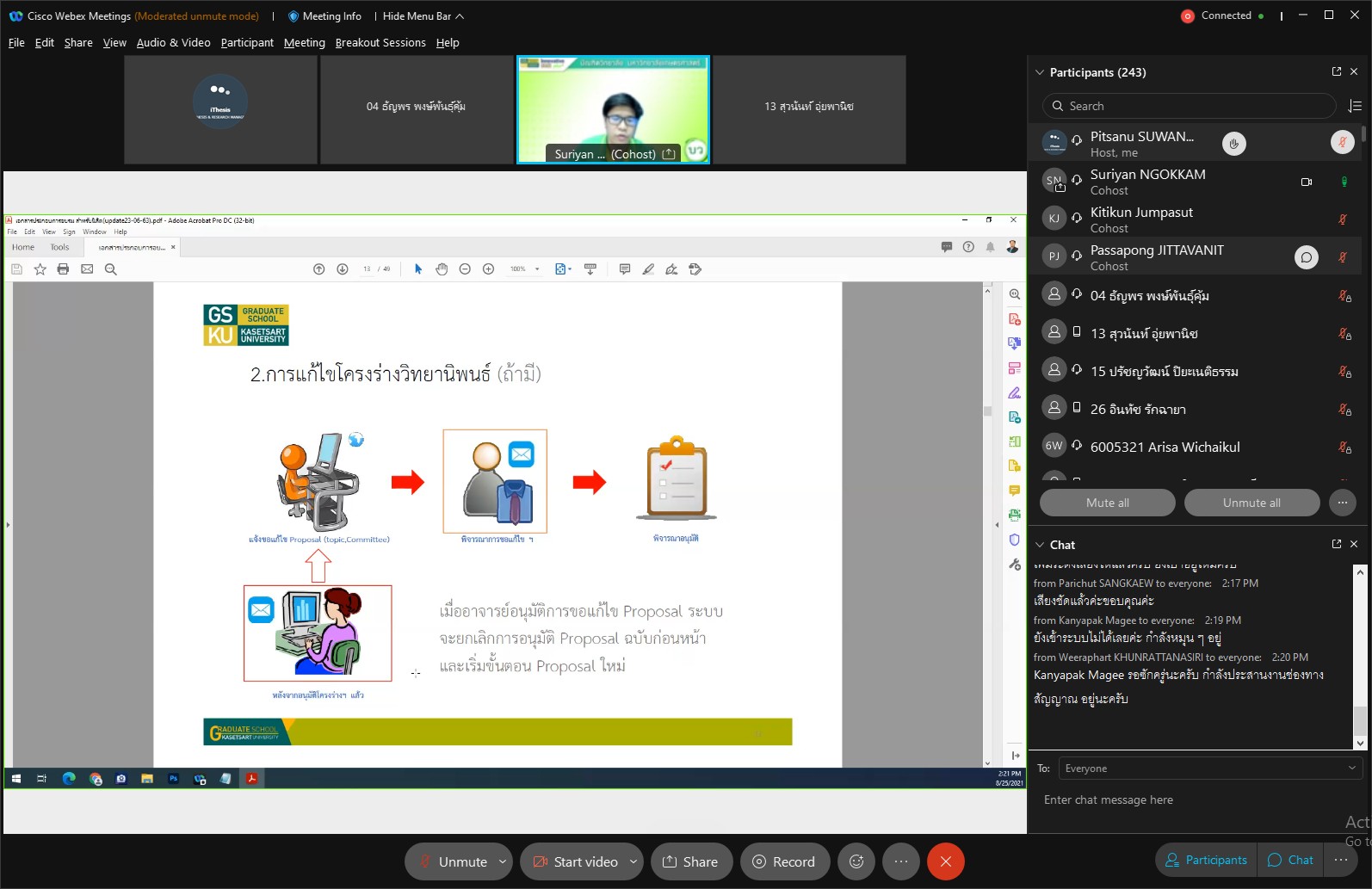Open more options ellipsis in bottom toolbar

(900, 861)
